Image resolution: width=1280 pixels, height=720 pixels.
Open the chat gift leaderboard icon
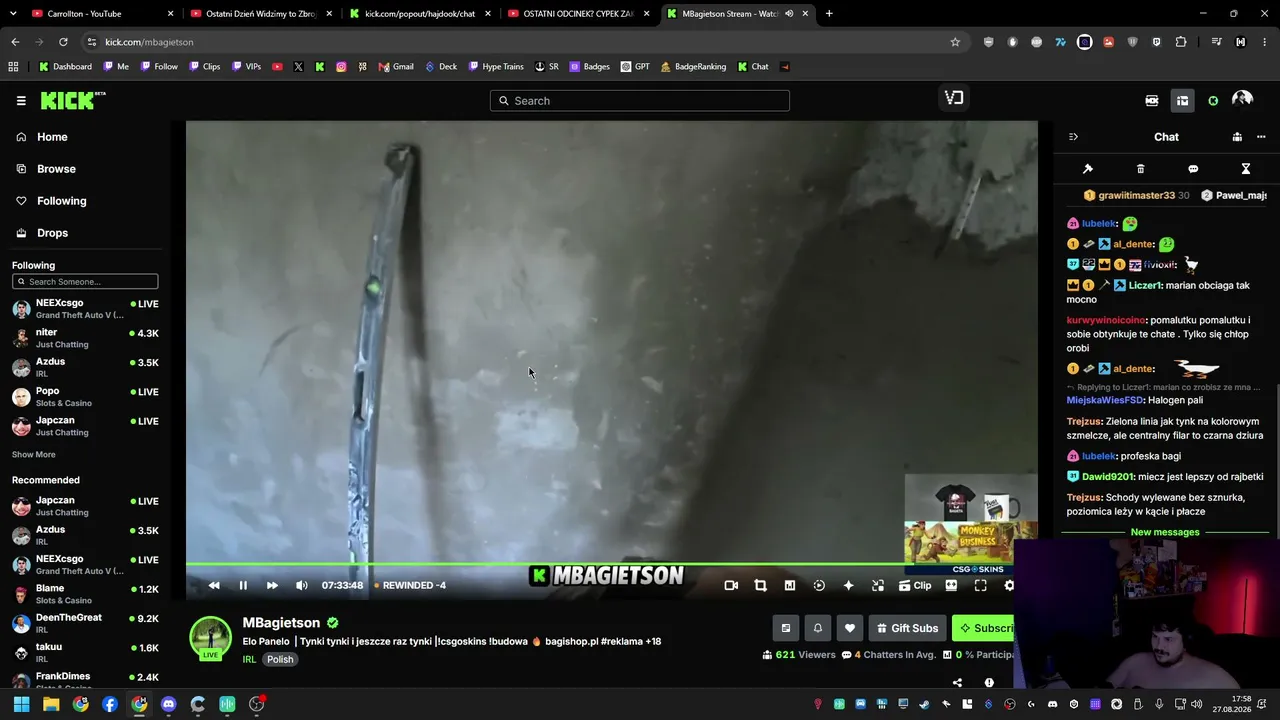(1237, 137)
